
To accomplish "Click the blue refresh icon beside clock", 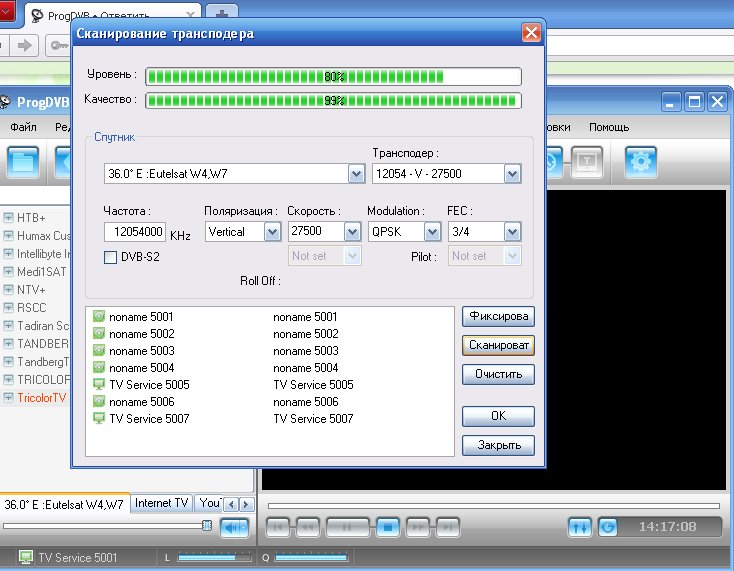I will 607,527.
